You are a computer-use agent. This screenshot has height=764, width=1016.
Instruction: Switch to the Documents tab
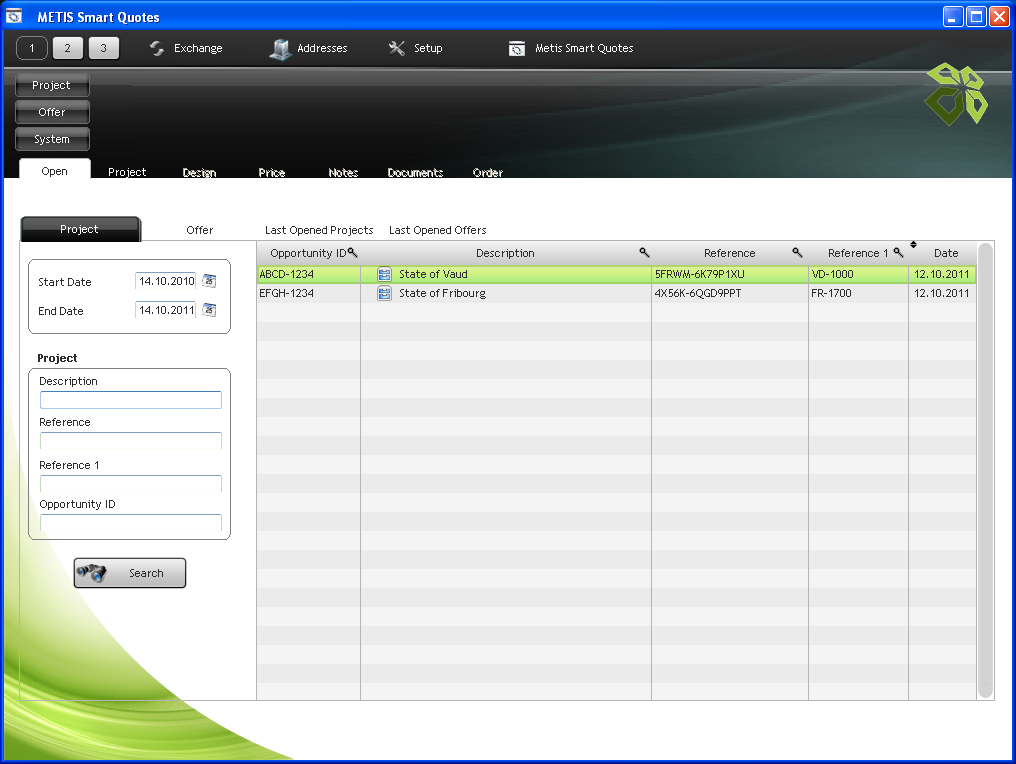tap(415, 172)
